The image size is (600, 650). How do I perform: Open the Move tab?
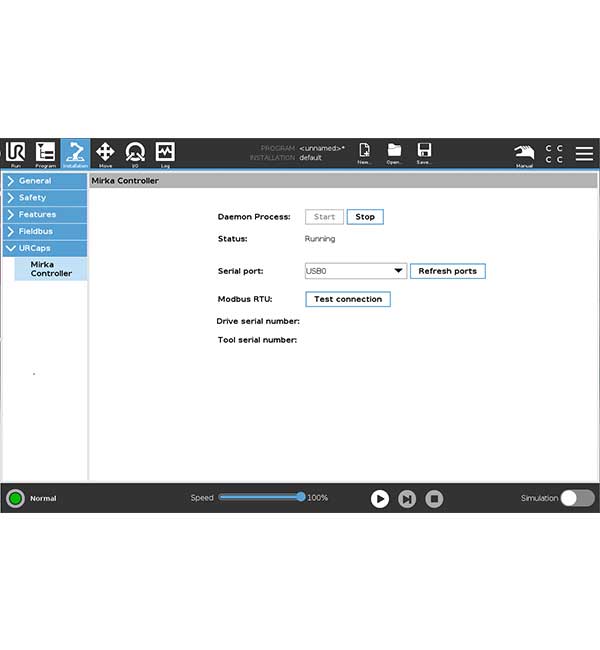(105, 154)
